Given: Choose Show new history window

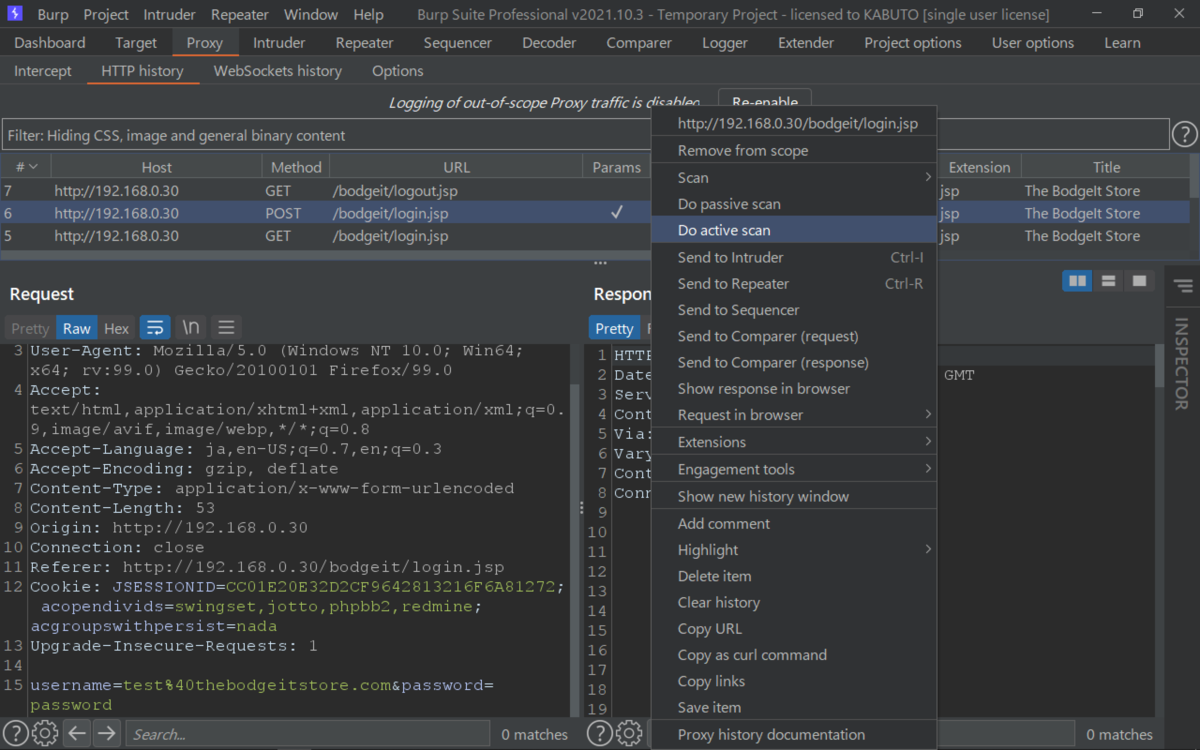Looking at the screenshot, I should (794, 496).
